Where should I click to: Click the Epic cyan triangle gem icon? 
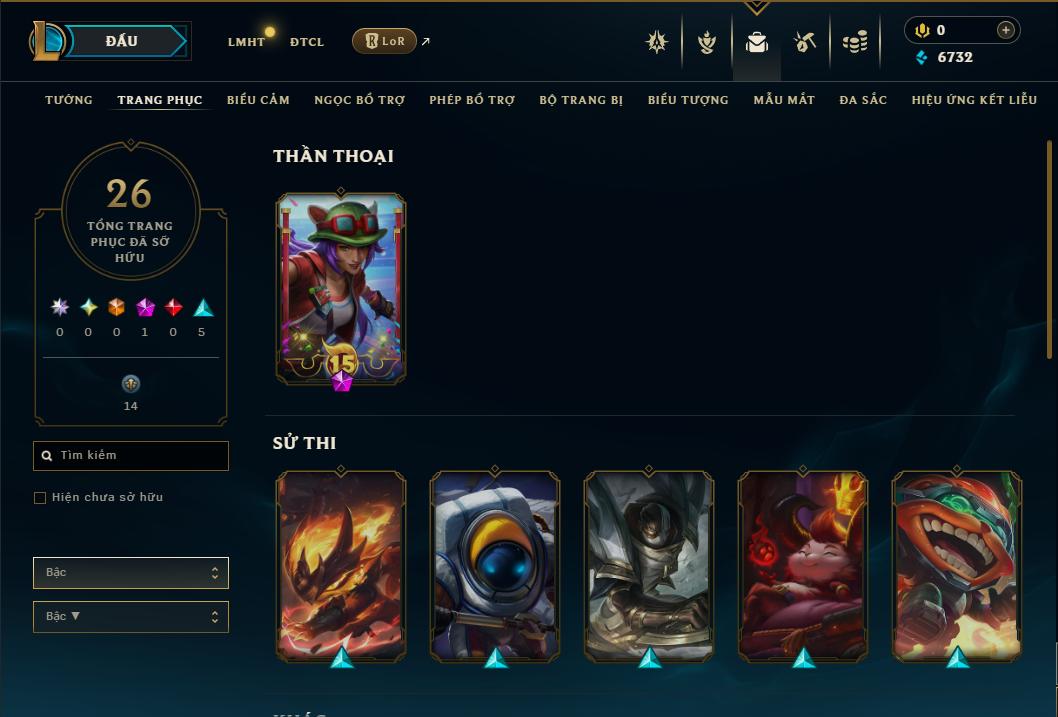pos(203,308)
